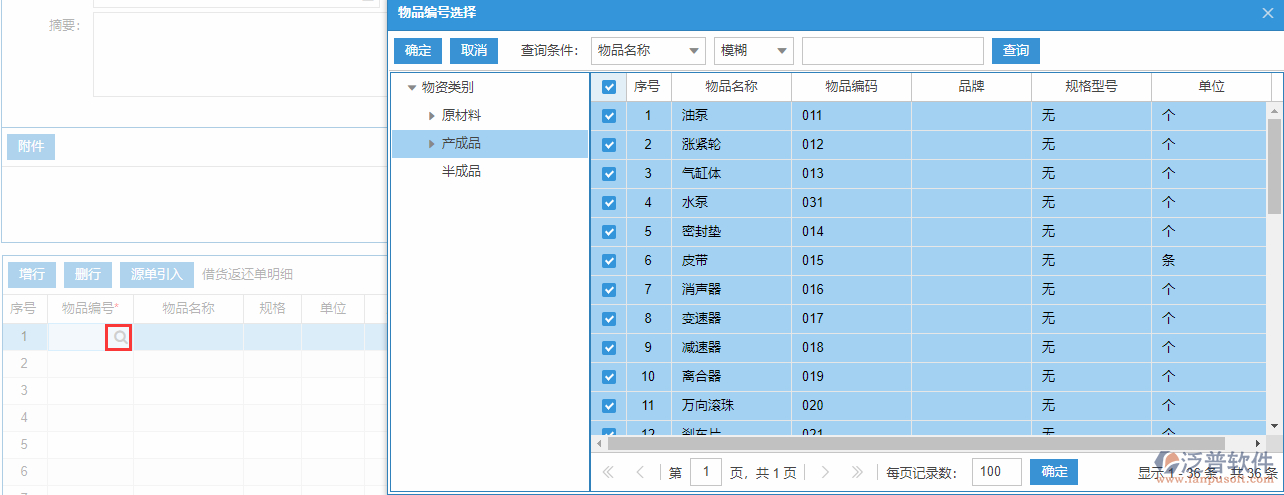Click 物品编号 column header in background grid

[90, 309]
